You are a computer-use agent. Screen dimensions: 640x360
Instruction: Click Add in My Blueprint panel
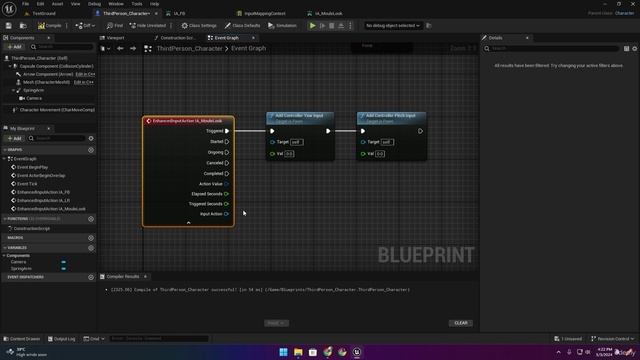[14, 138]
